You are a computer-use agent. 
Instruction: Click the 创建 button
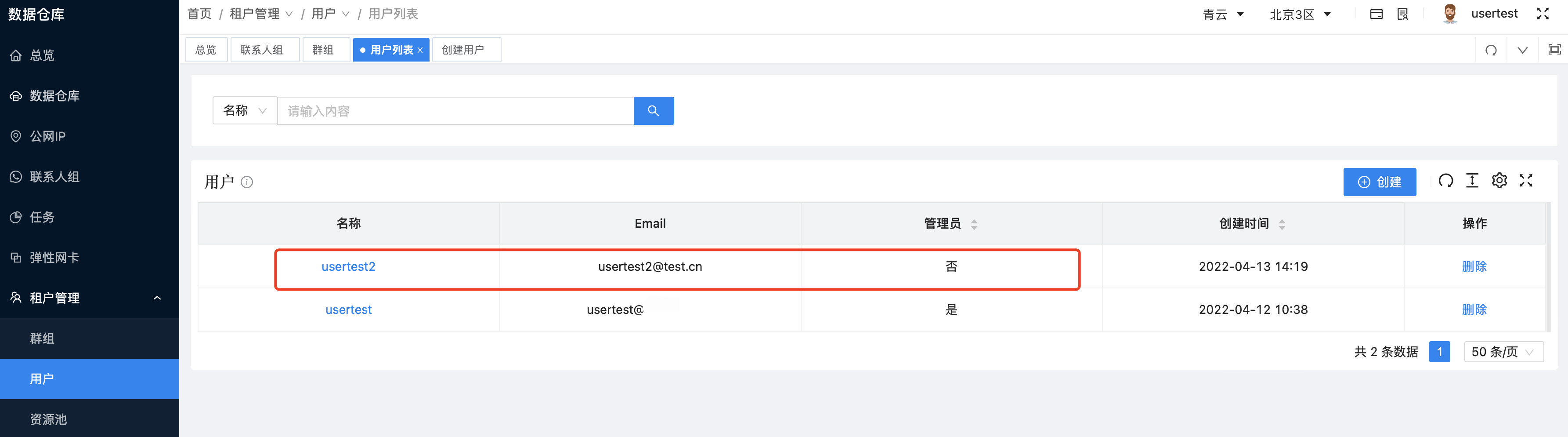[1380, 182]
